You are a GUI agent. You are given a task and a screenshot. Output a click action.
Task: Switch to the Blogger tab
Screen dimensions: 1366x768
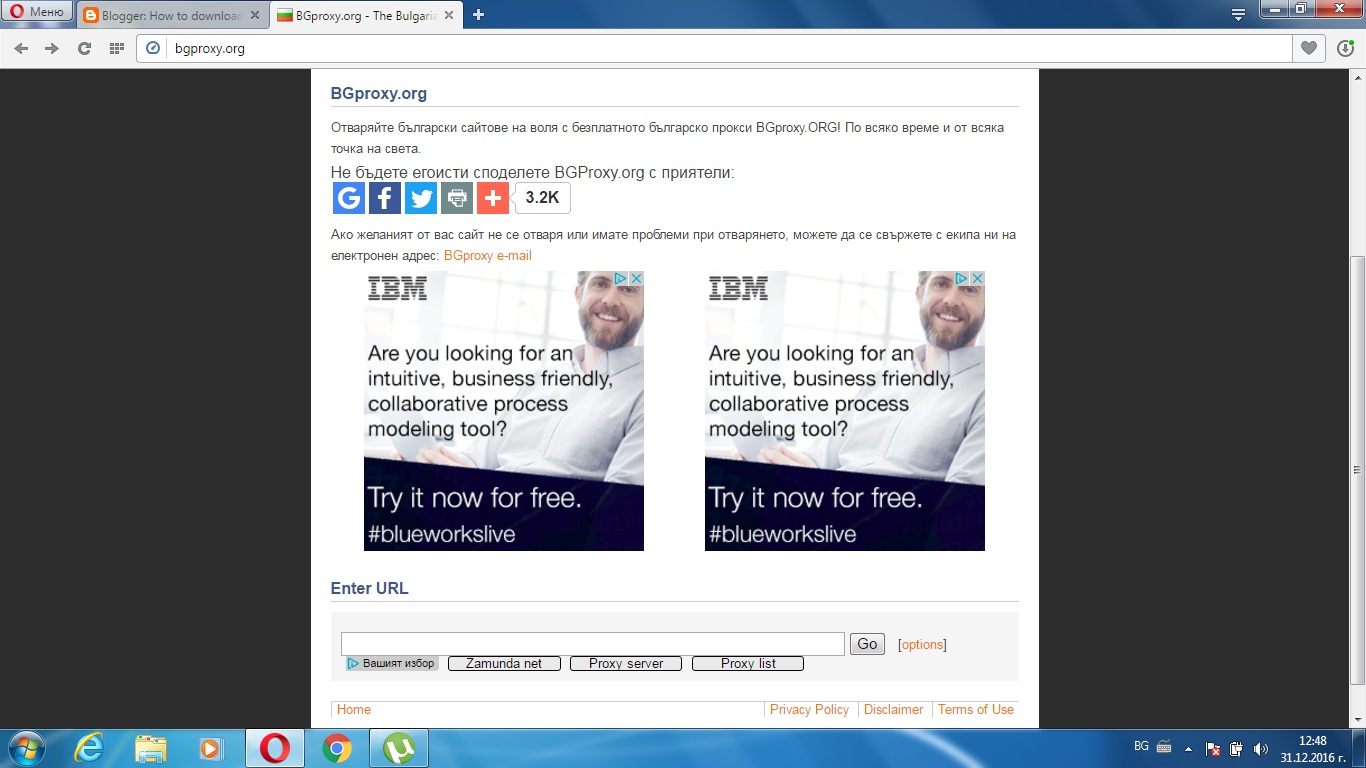(171, 15)
